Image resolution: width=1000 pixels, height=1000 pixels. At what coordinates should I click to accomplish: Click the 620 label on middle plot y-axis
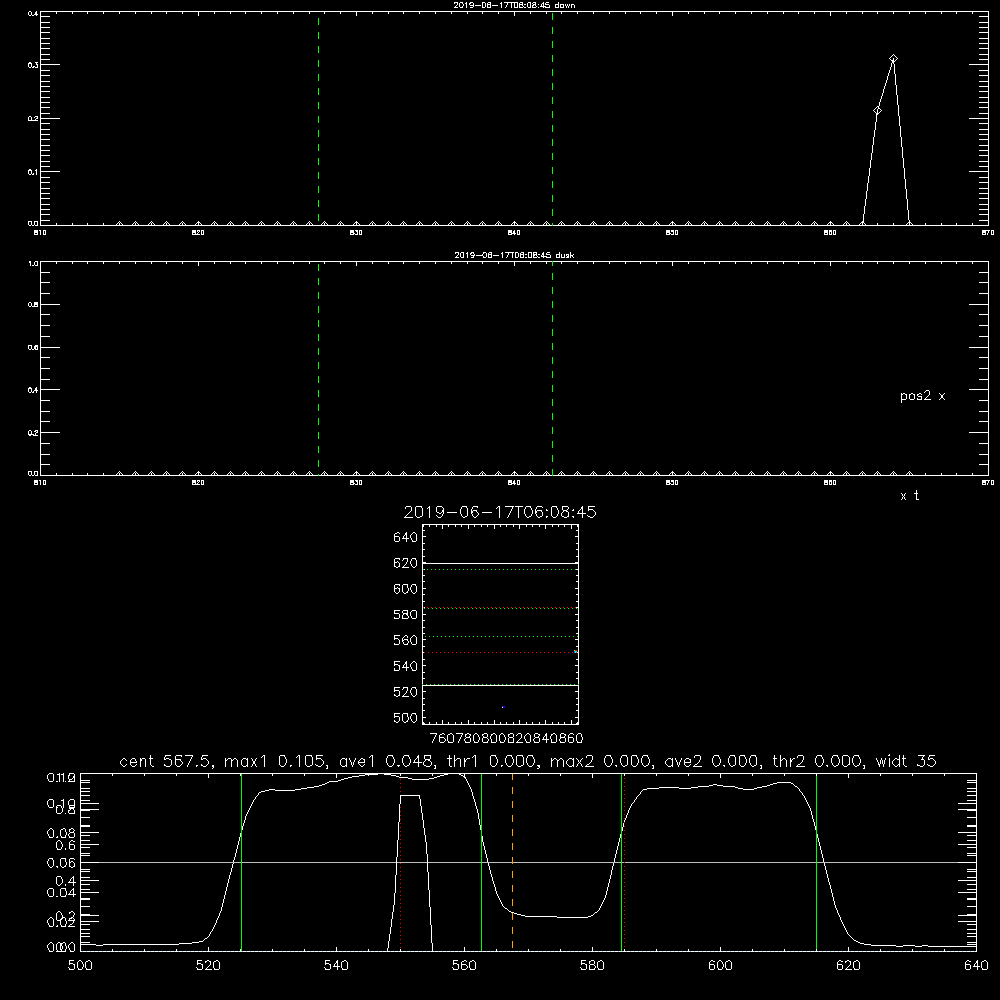pos(405,563)
